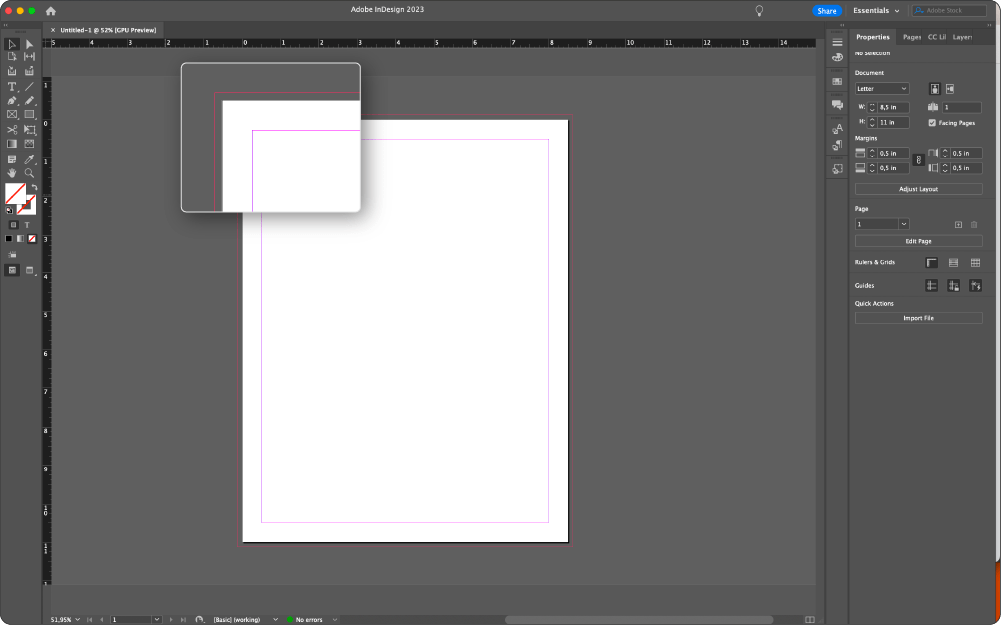Click the zoom percentage field
The image size is (1001, 625).
(62, 619)
